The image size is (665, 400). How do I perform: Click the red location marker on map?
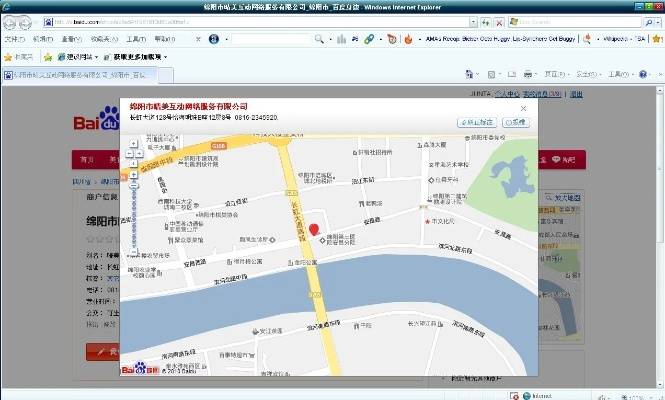point(314,232)
